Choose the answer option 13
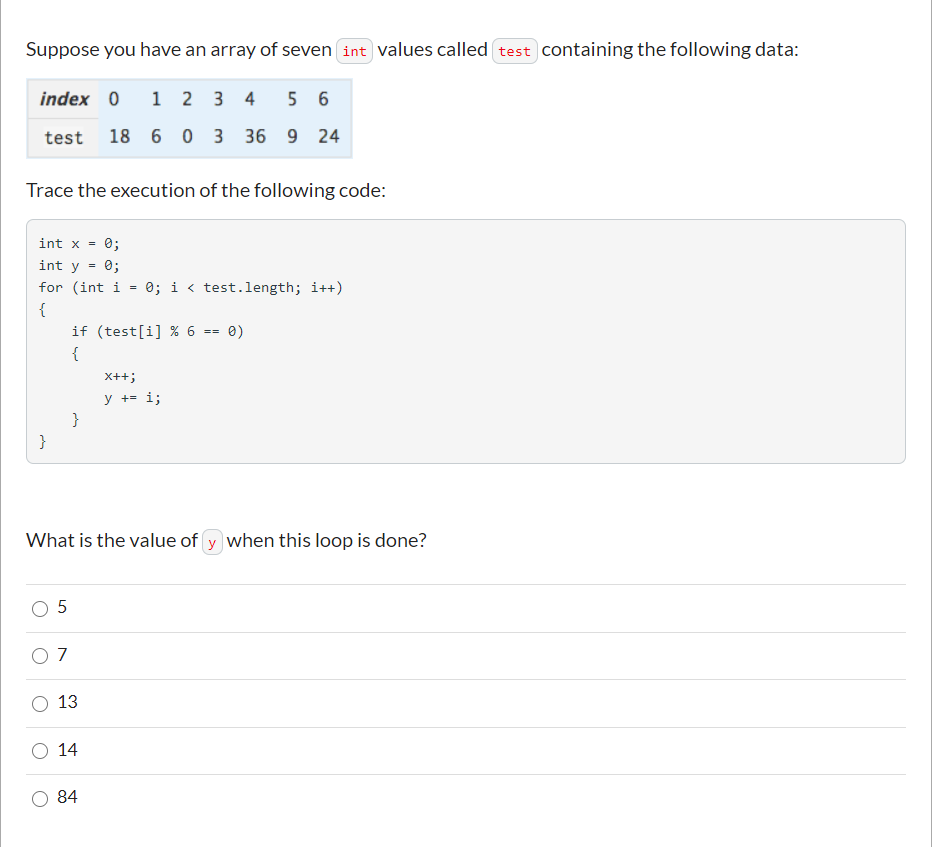 click(x=40, y=703)
